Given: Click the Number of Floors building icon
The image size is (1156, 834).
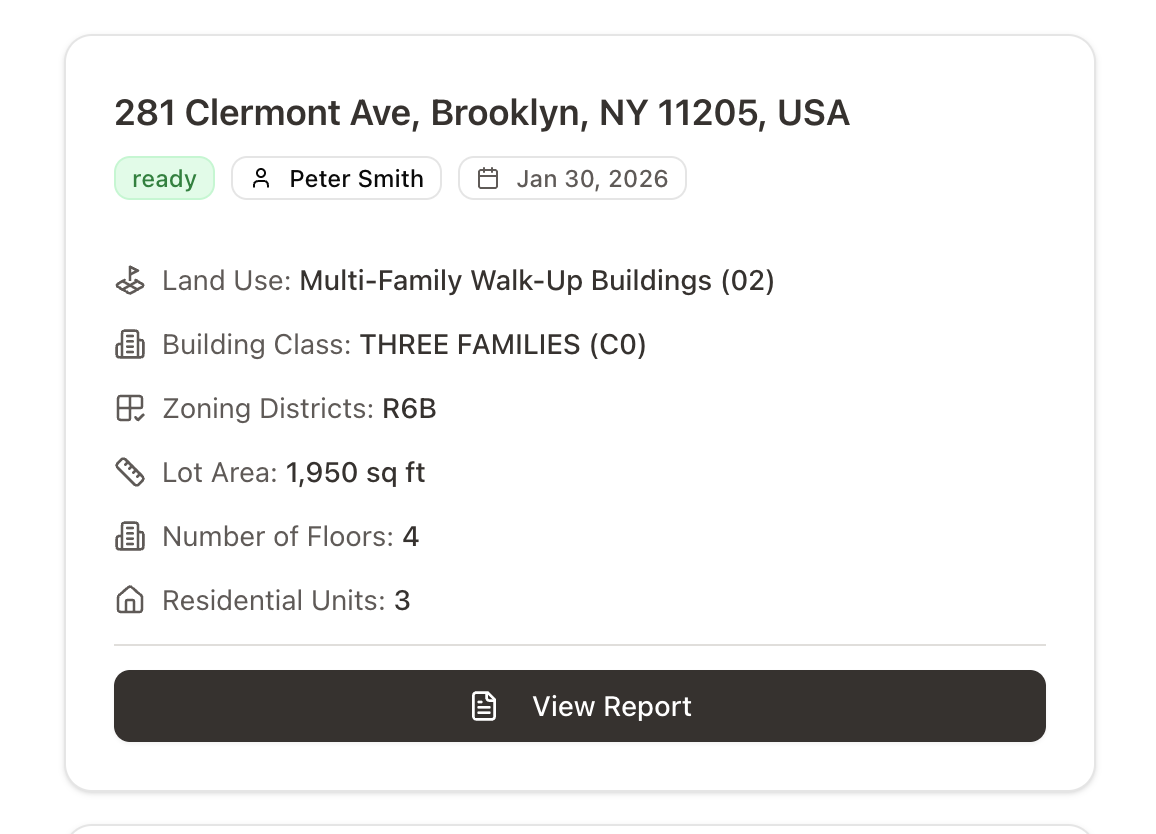Looking at the screenshot, I should tap(130, 536).
